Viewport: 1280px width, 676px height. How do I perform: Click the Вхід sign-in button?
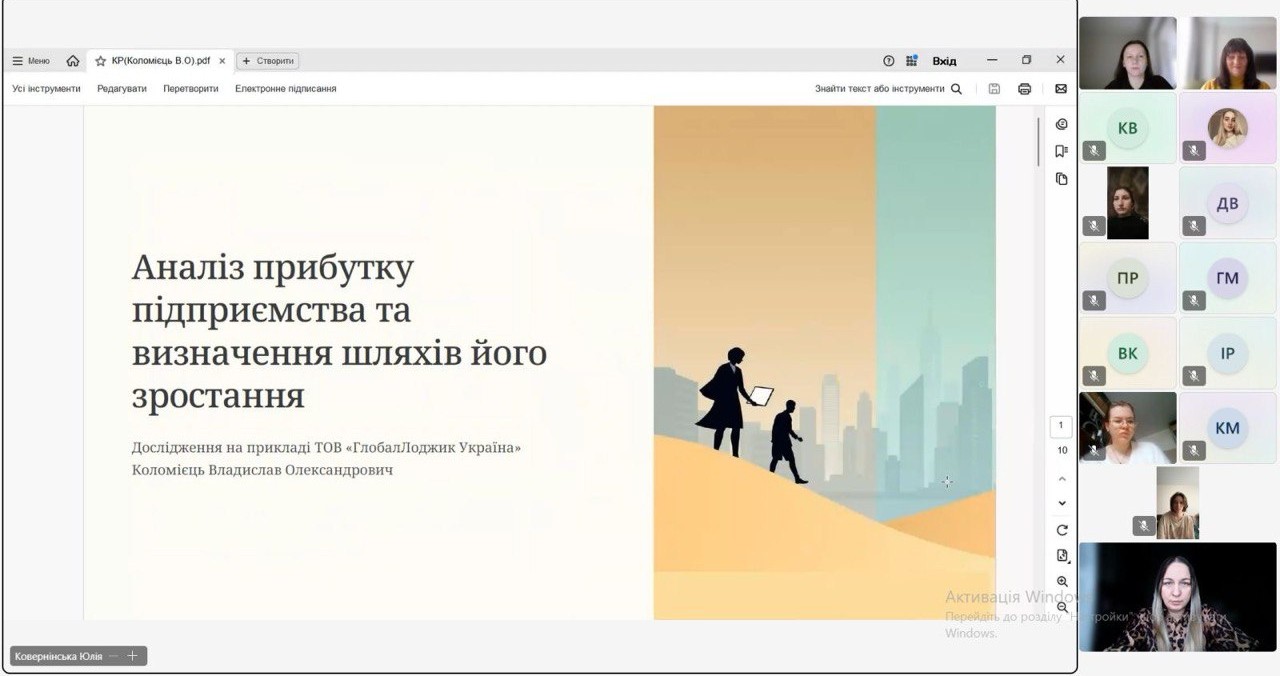[x=944, y=61]
